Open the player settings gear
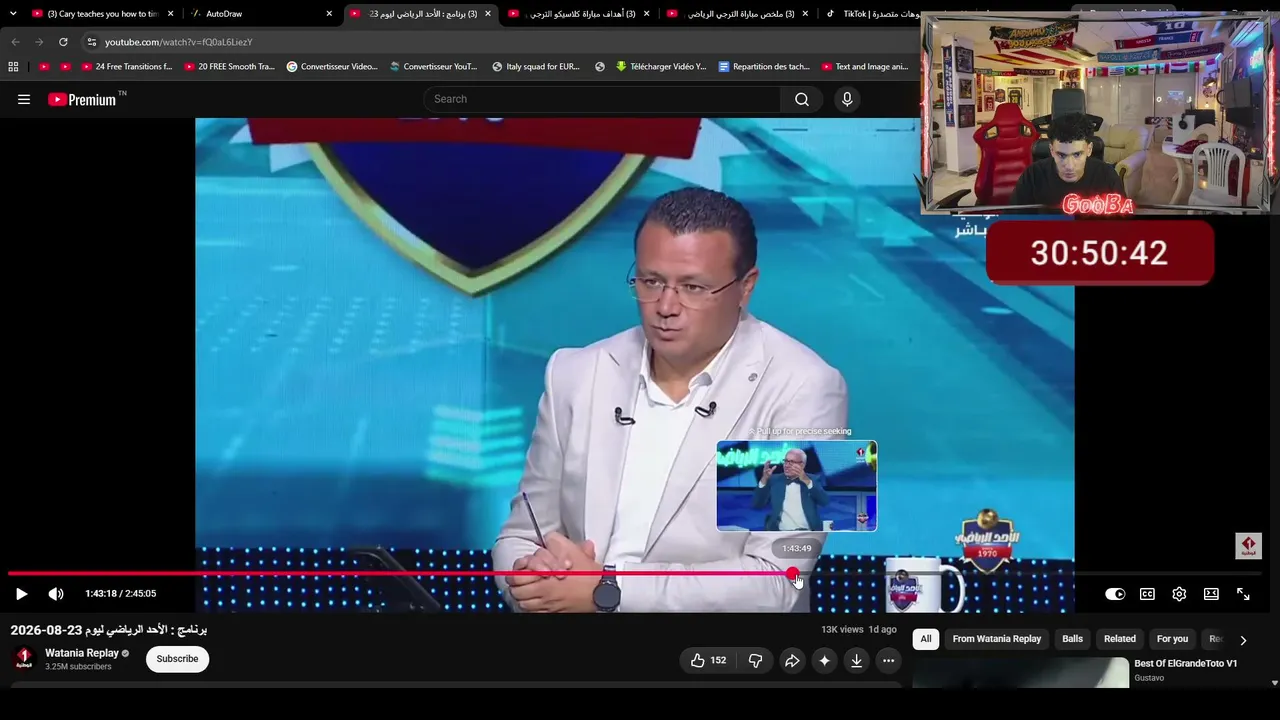The height and width of the screenshot is (720, 1280). (1179, 594)
